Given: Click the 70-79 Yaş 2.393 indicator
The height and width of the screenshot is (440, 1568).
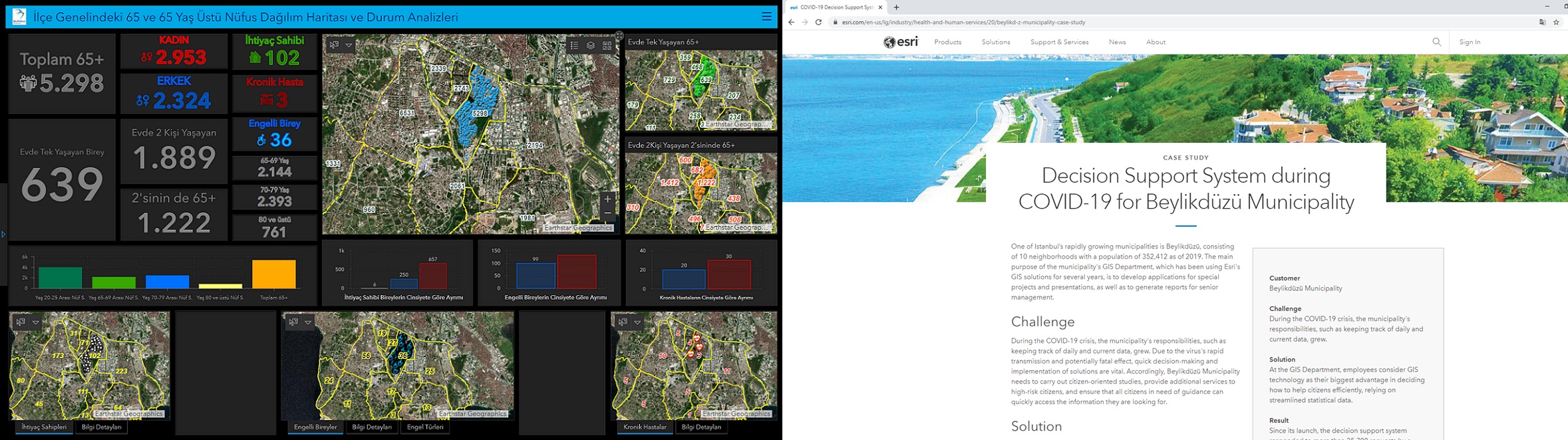Looking at the screenshot, I should pos(274,197).
